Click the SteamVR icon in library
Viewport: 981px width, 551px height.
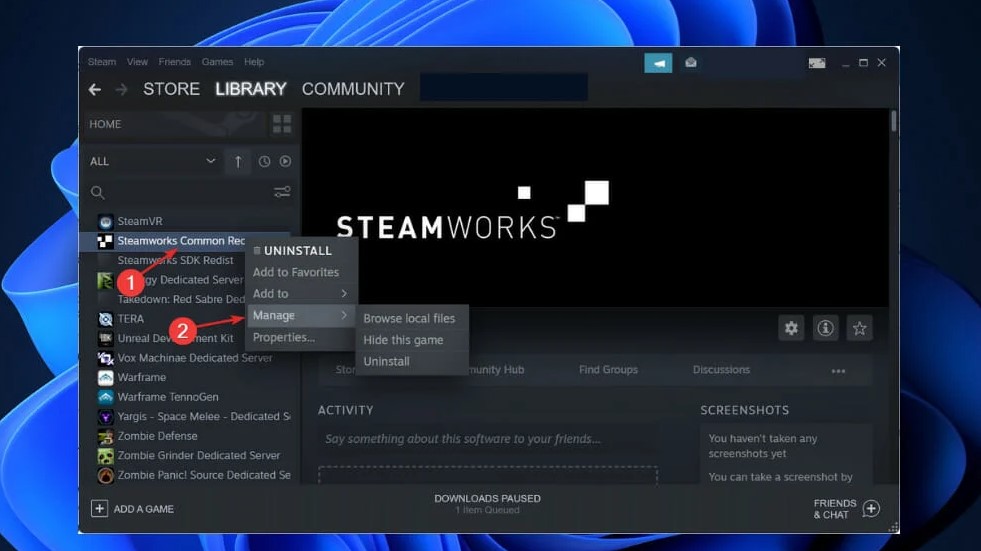point(105,221)
